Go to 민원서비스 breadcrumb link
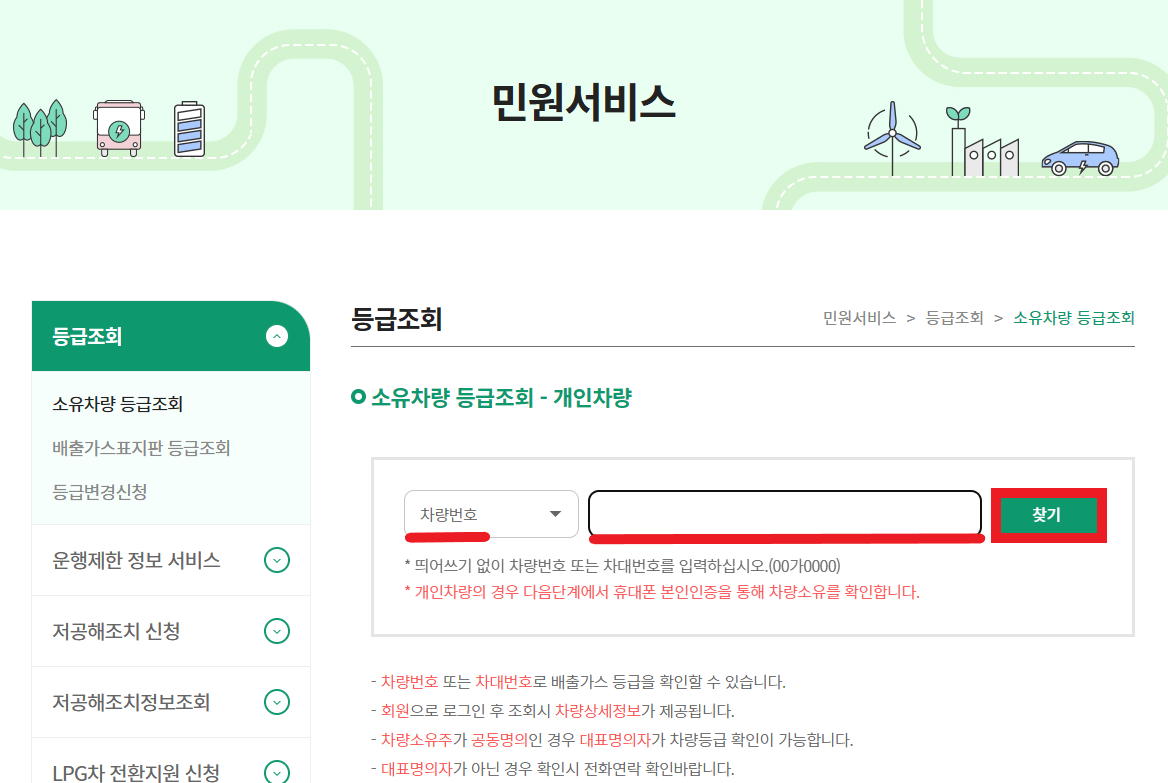This screenshot has width=1168, height=783. click(x=859, y=318)
